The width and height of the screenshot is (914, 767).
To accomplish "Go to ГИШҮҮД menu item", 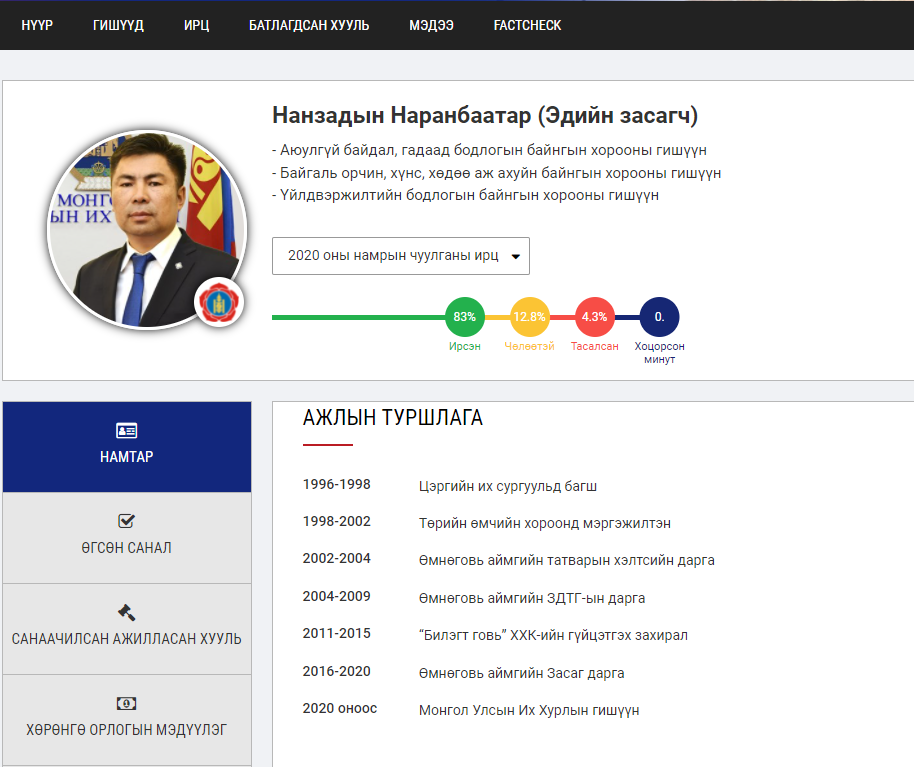I will click(118, 26).
